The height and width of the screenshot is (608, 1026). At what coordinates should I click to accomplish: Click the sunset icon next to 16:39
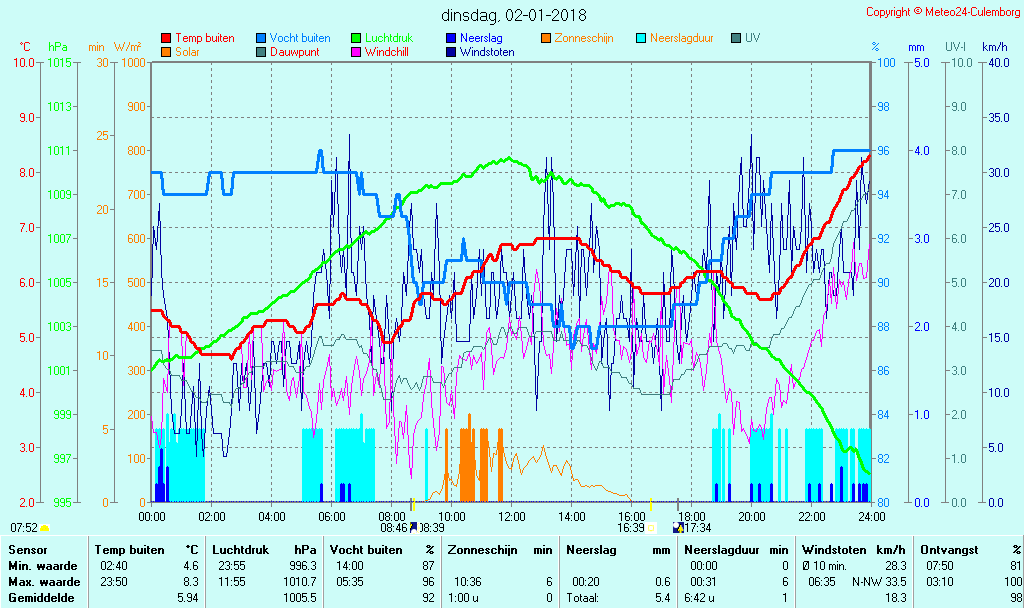click(651, 528)
